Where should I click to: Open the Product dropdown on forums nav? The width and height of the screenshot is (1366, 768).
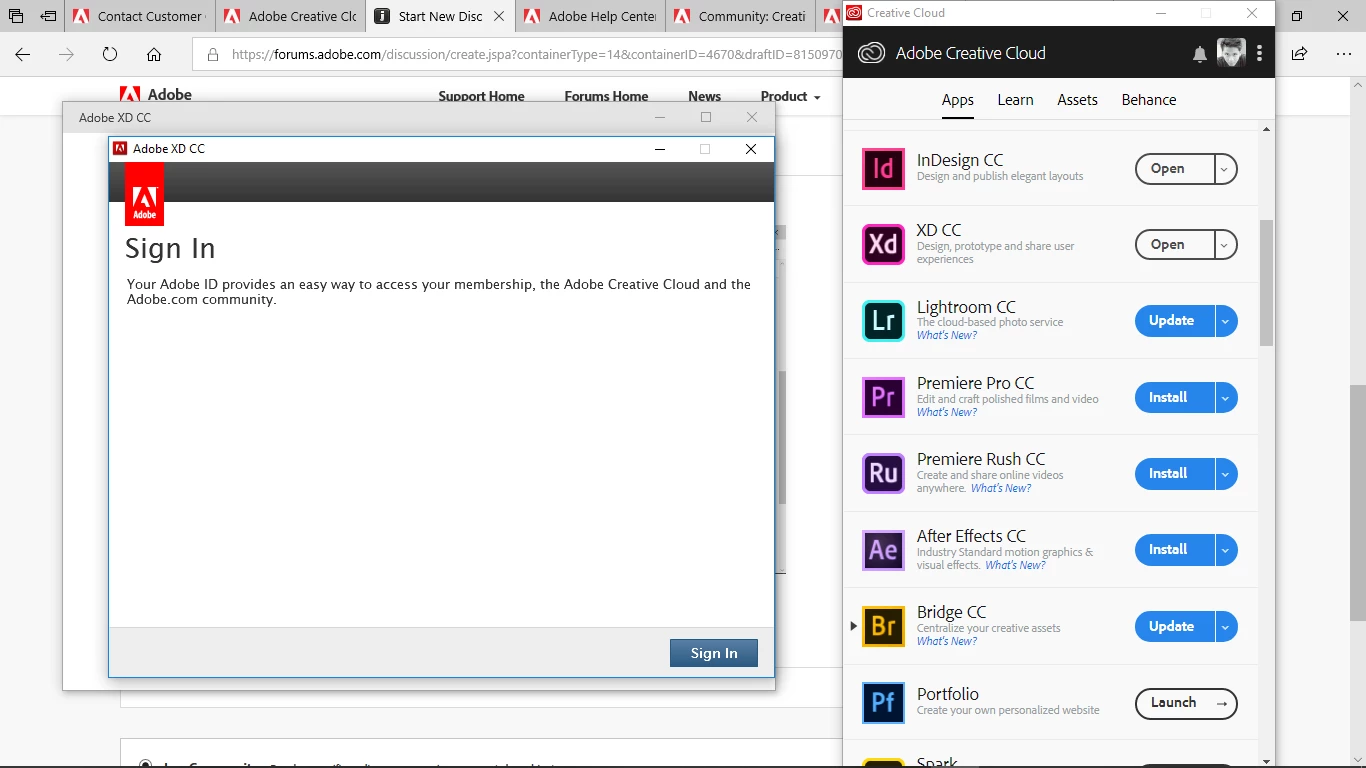coord(790,97)
